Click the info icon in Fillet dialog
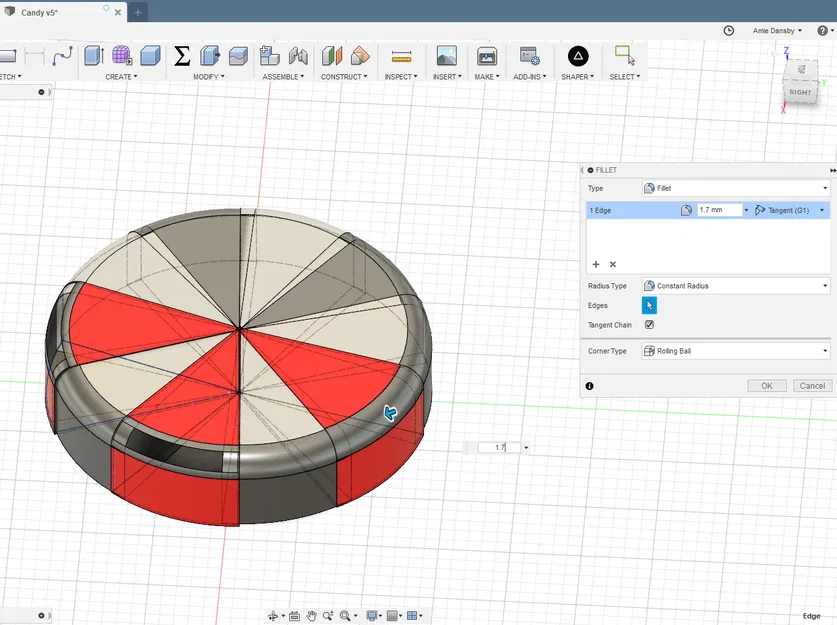 point(590,386)
